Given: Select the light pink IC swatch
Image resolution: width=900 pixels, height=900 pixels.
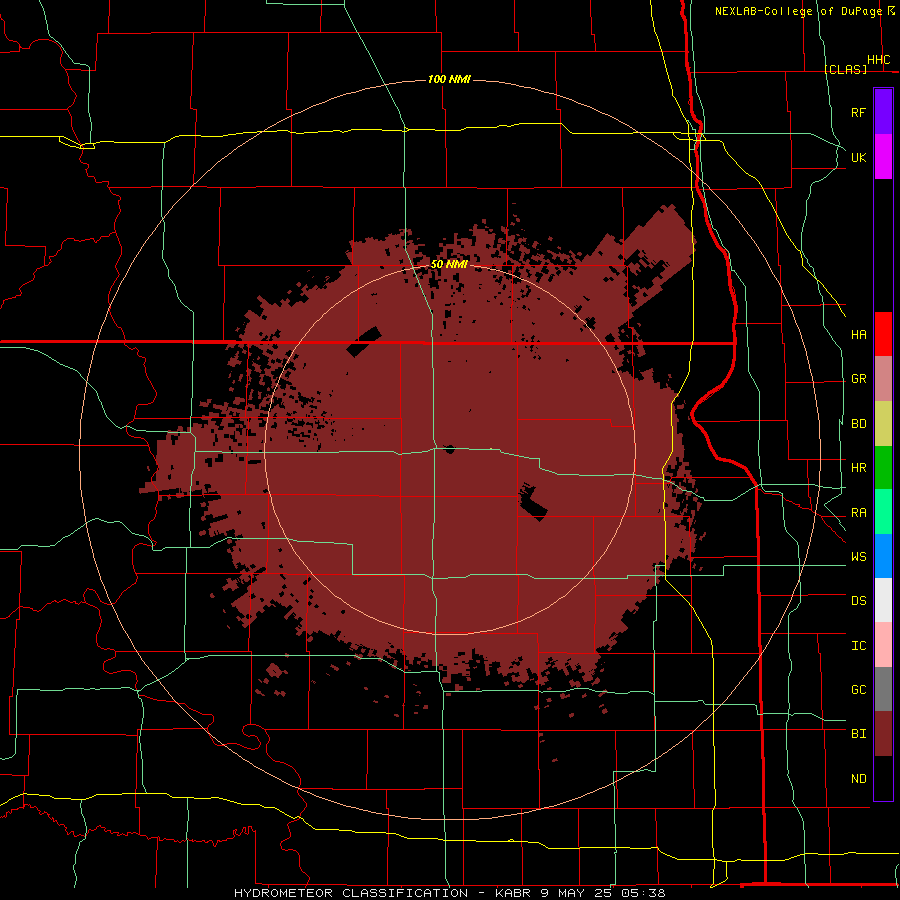Looking at the screenshot, I should point(883,645).
